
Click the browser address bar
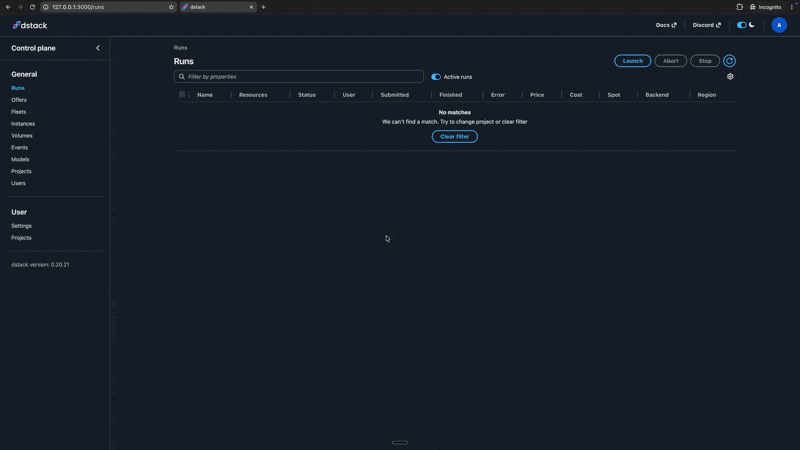108,7
